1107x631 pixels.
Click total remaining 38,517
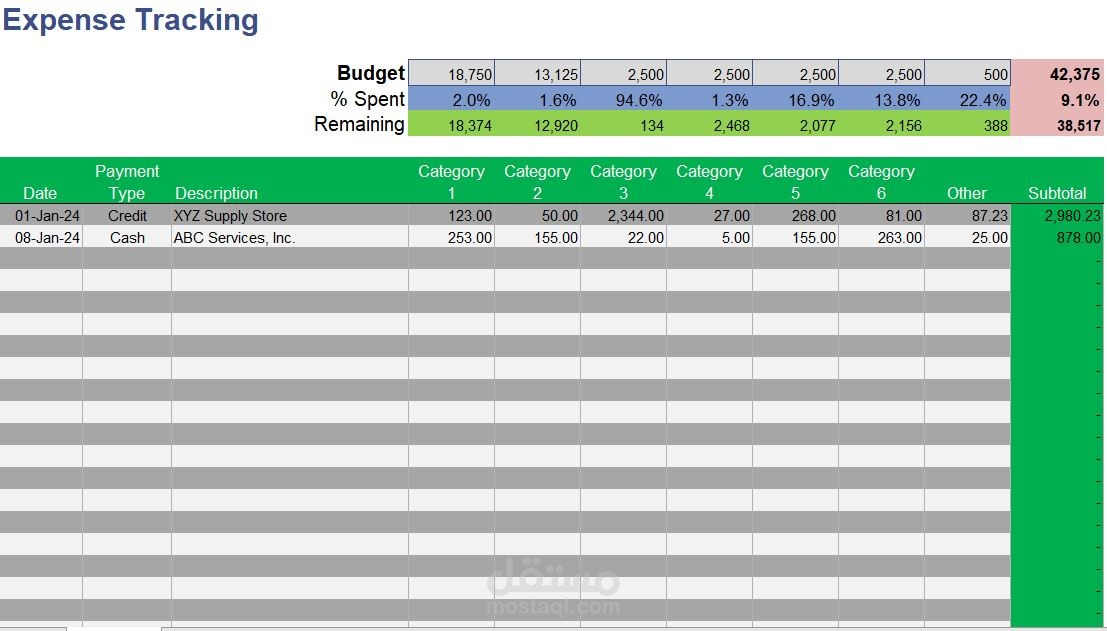1057,124
